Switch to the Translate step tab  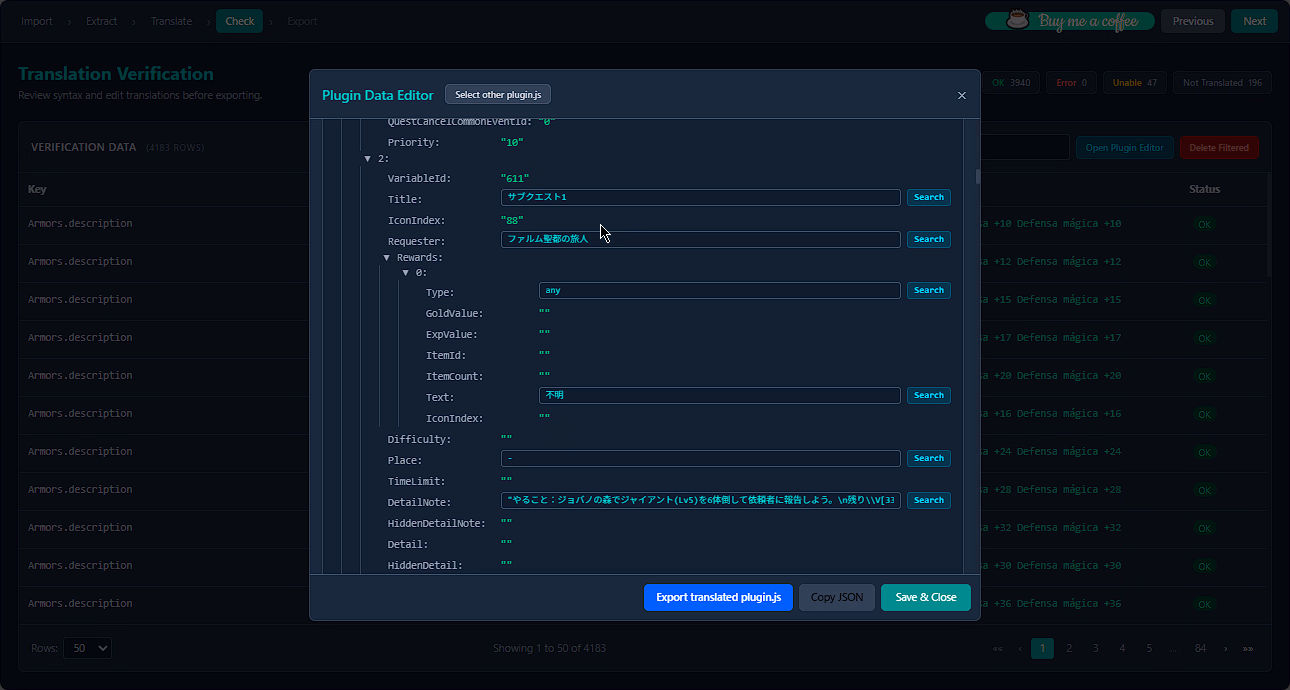pos(171,21)
